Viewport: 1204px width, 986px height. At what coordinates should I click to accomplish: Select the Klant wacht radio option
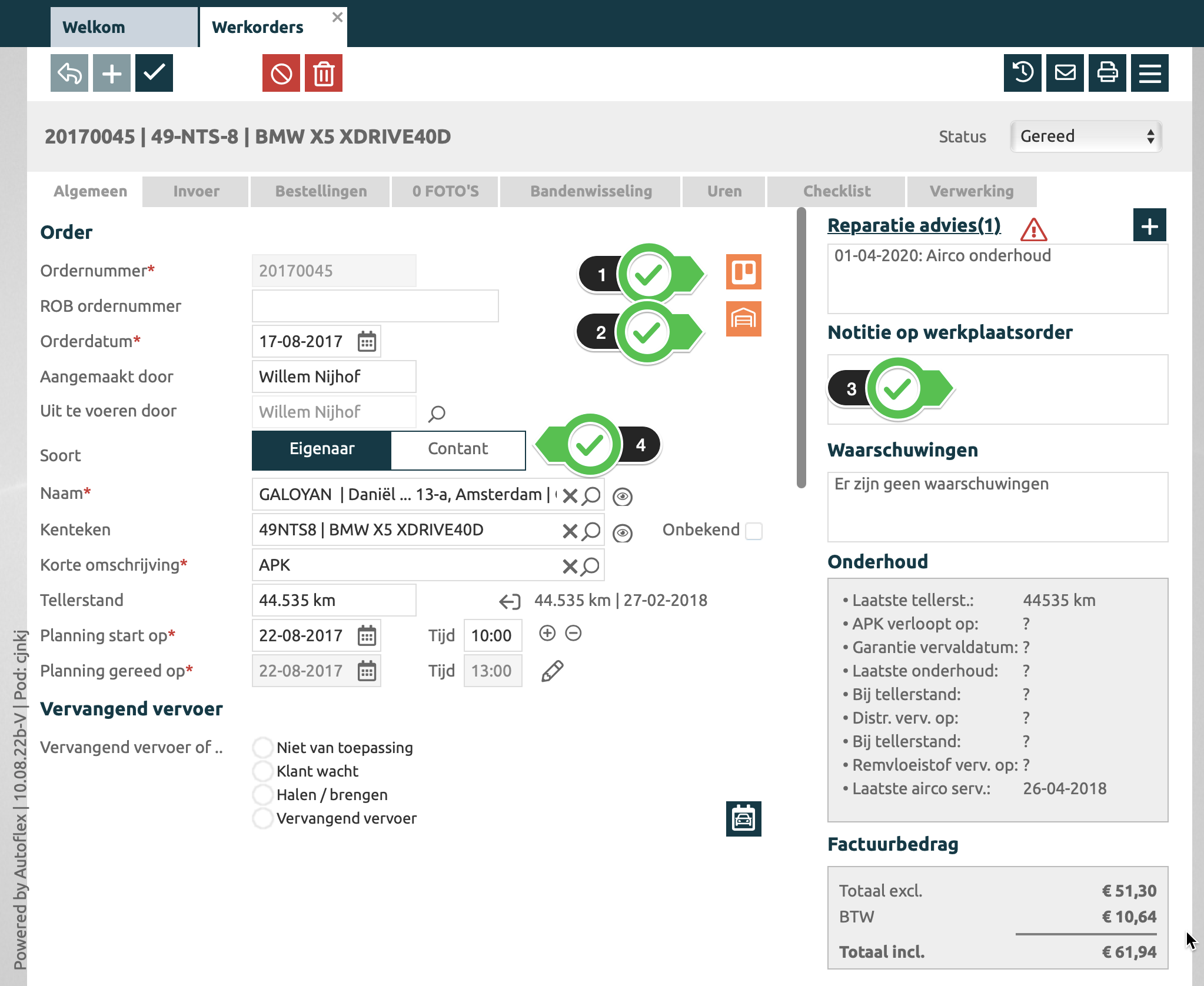coord(262,771)
